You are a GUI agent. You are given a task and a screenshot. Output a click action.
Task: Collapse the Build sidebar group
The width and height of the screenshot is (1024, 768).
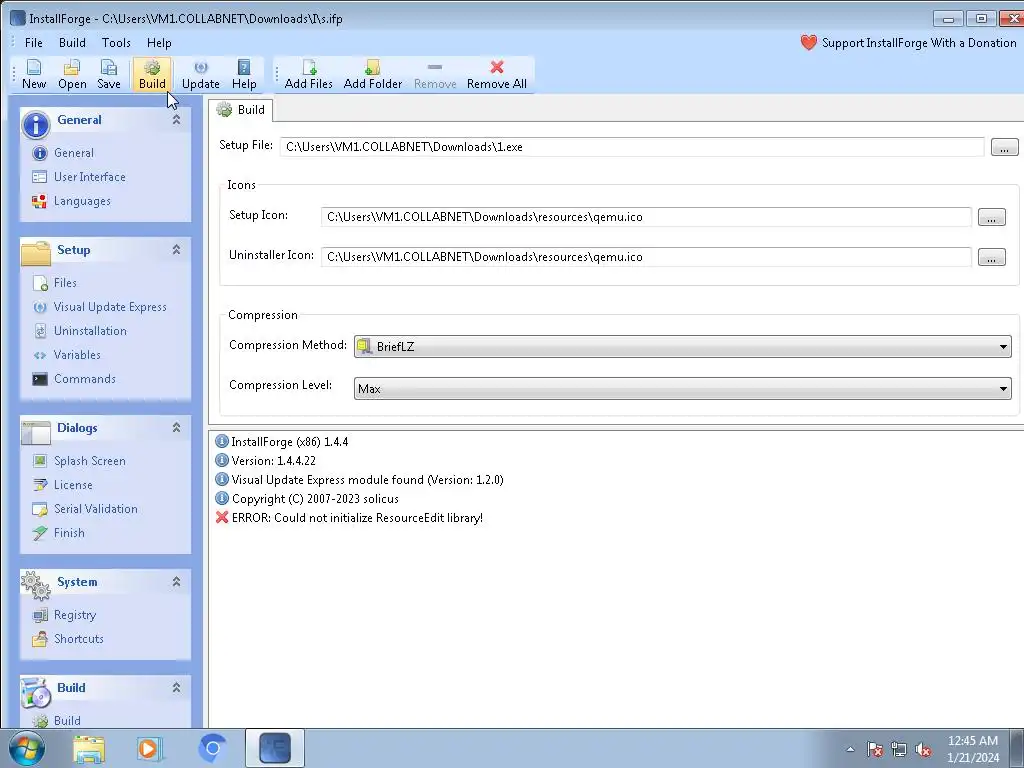(176, 687)
